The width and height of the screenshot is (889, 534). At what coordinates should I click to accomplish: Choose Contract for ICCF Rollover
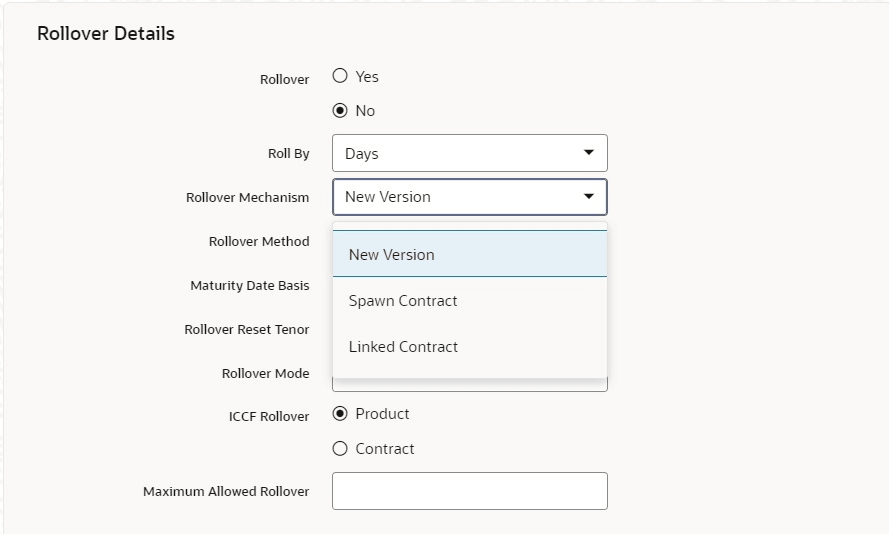coord(340,448)
